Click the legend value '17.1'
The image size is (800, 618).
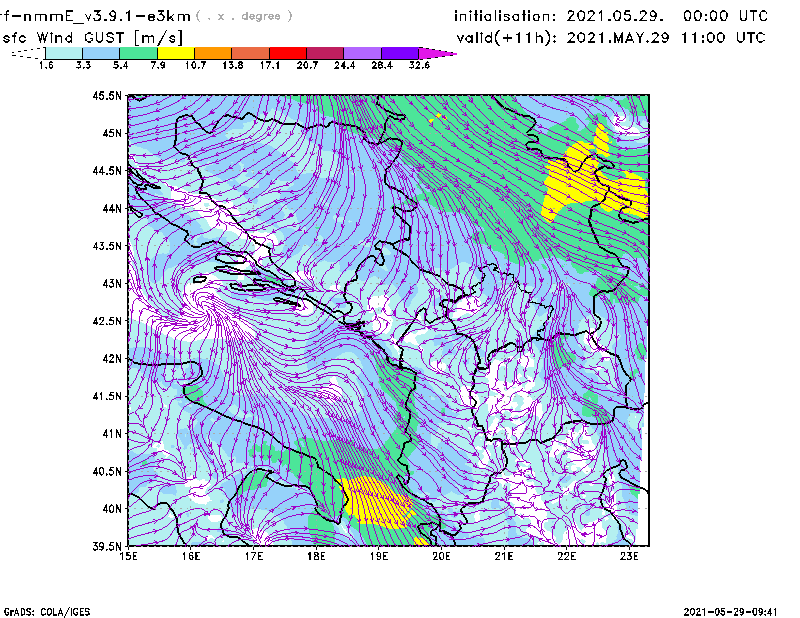[270, 65]
